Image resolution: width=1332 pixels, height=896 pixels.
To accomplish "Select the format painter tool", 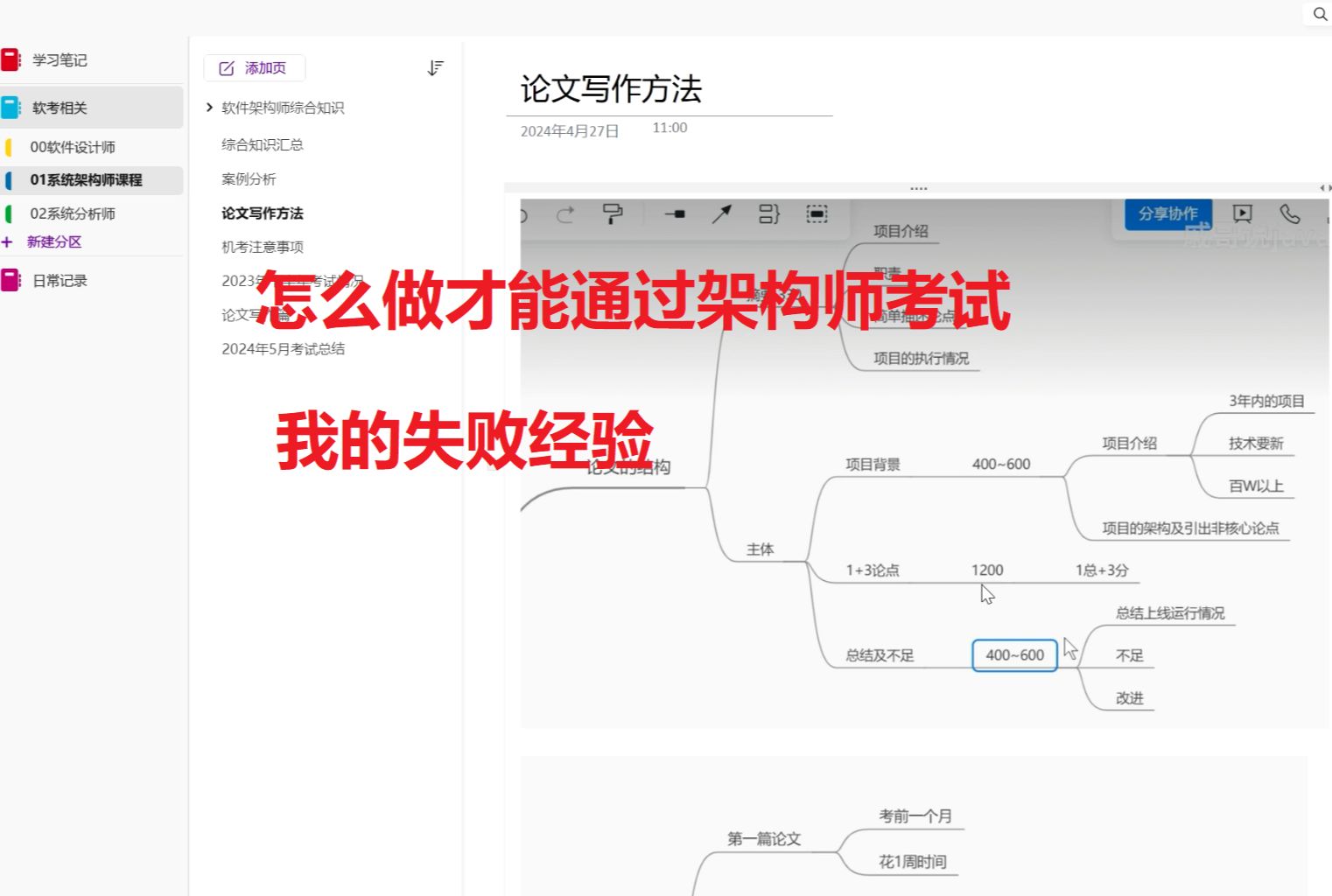I will (613, 214).
